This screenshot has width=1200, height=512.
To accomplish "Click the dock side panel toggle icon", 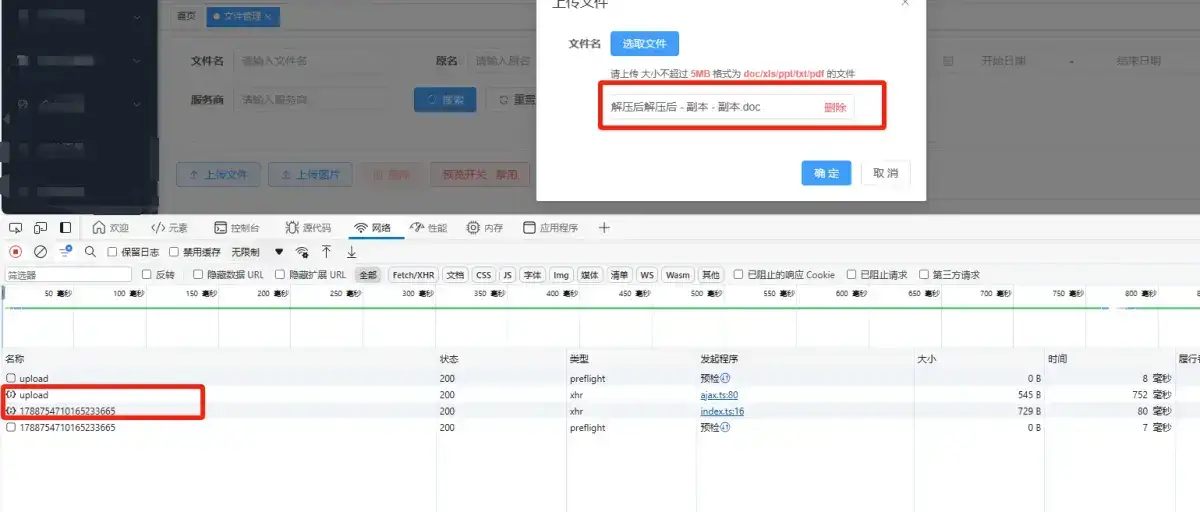I will [x=65, y=228].
